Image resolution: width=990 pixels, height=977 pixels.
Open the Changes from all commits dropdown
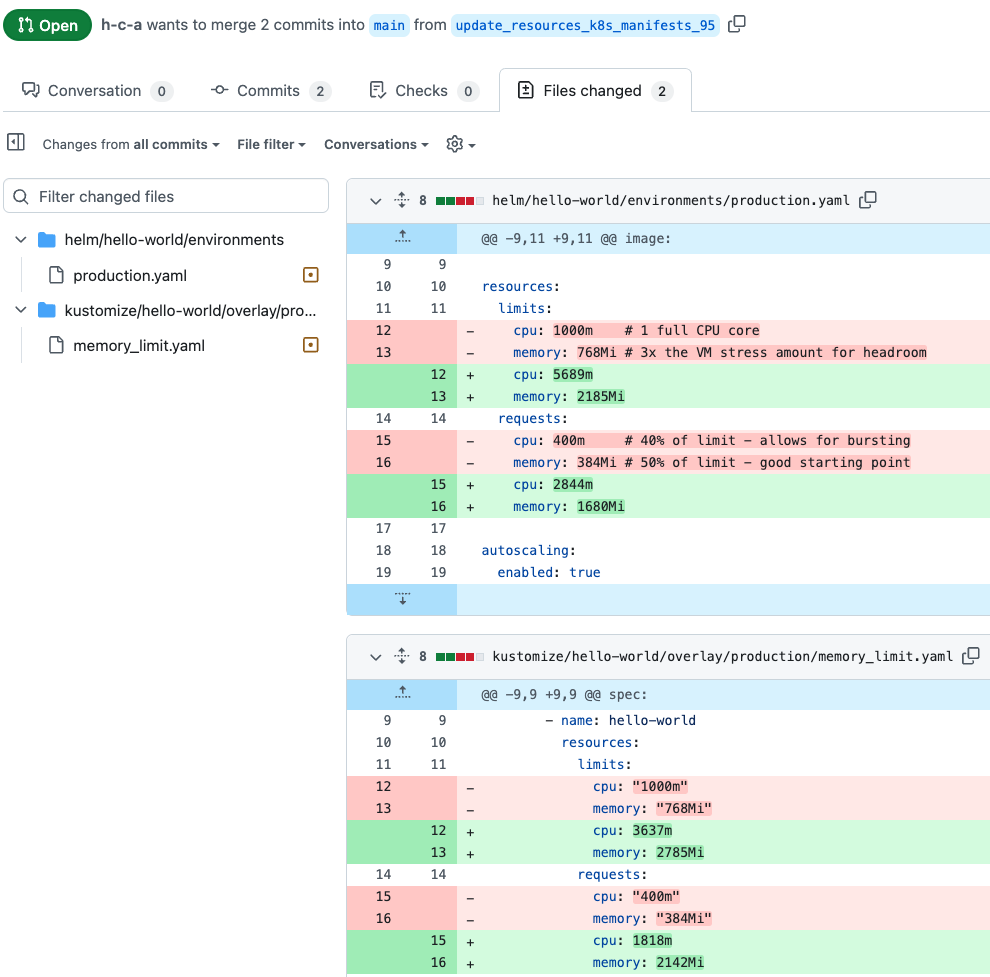(129, 144)
